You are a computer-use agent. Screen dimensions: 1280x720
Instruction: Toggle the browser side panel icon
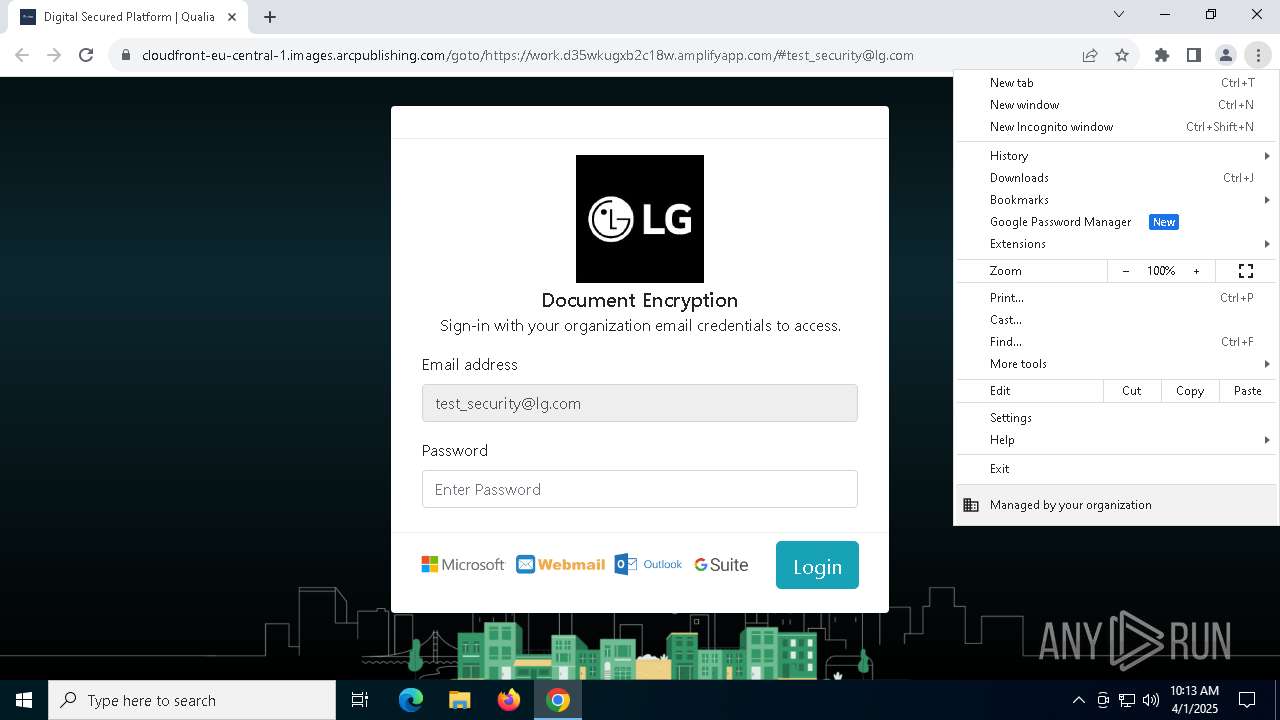click(x=1194, y=55)
